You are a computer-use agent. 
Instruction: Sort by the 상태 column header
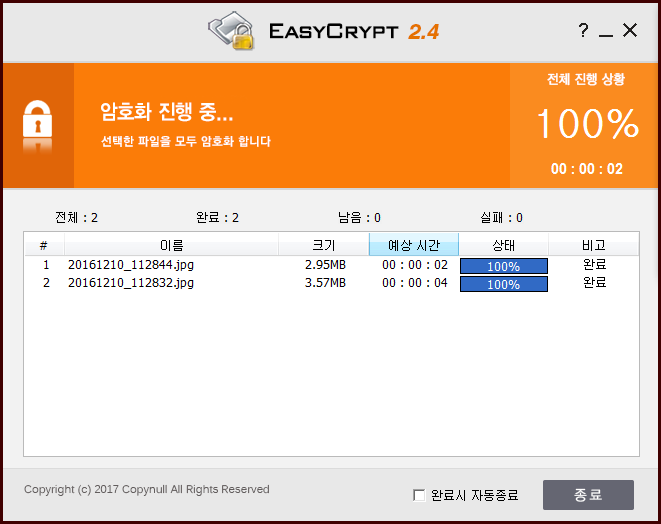click(x=503, y=245)
